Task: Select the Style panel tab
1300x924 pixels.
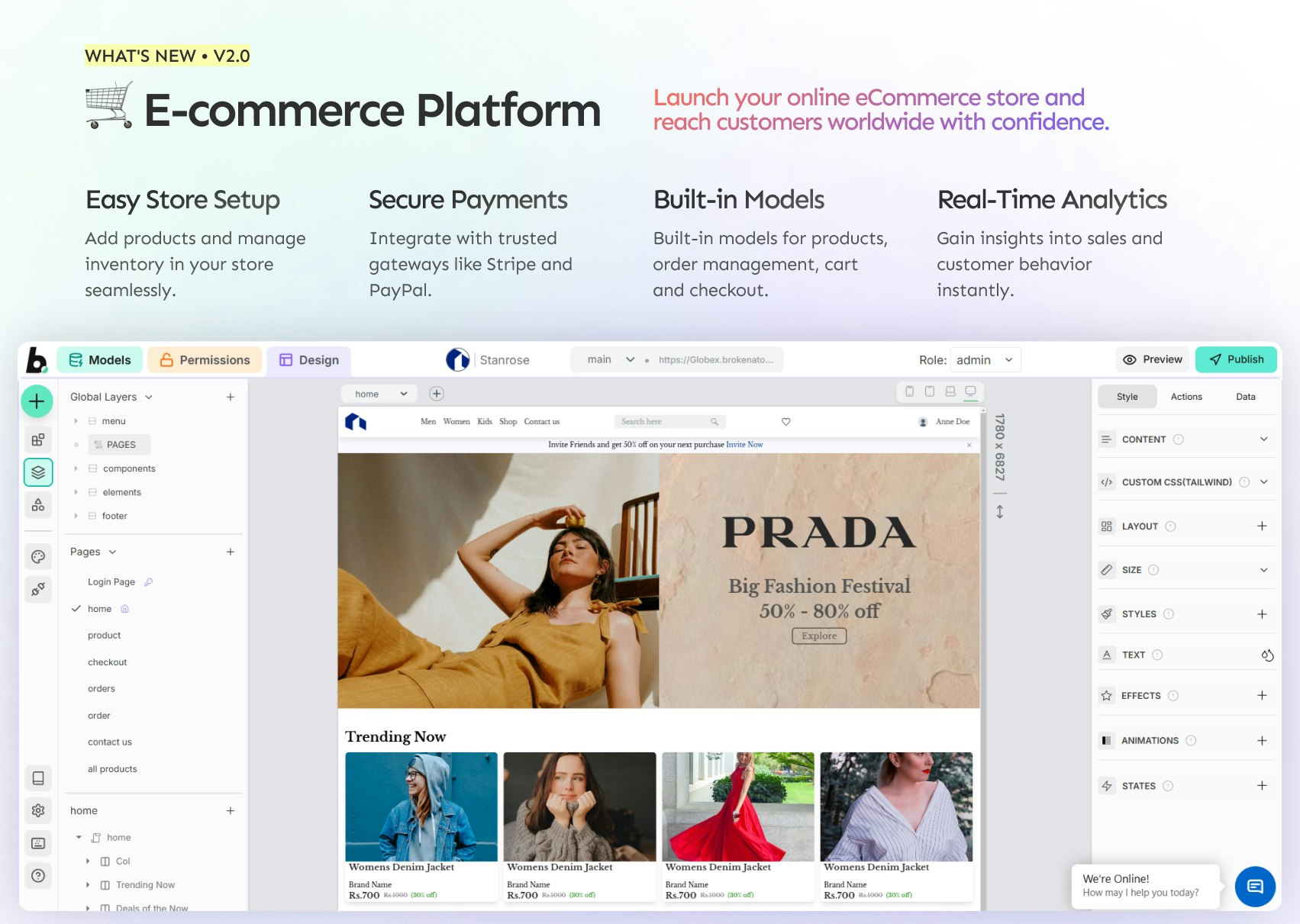Action: pyautogui.click(x=1127, y=397)
